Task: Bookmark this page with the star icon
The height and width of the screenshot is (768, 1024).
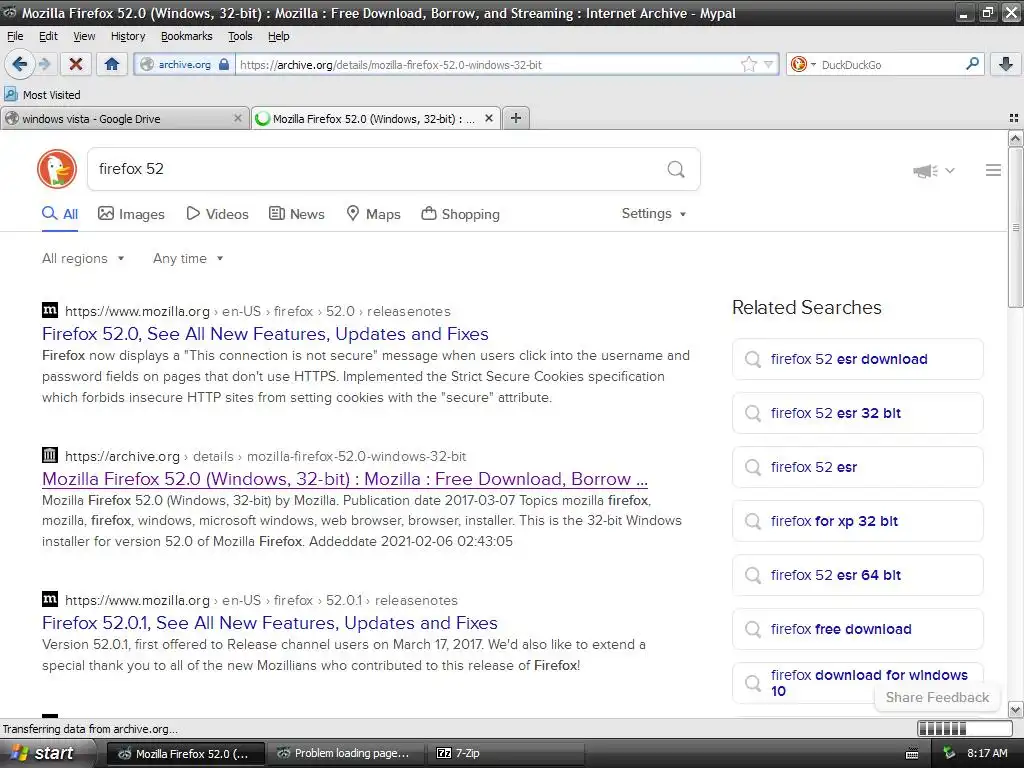Action: click(748, 64)
